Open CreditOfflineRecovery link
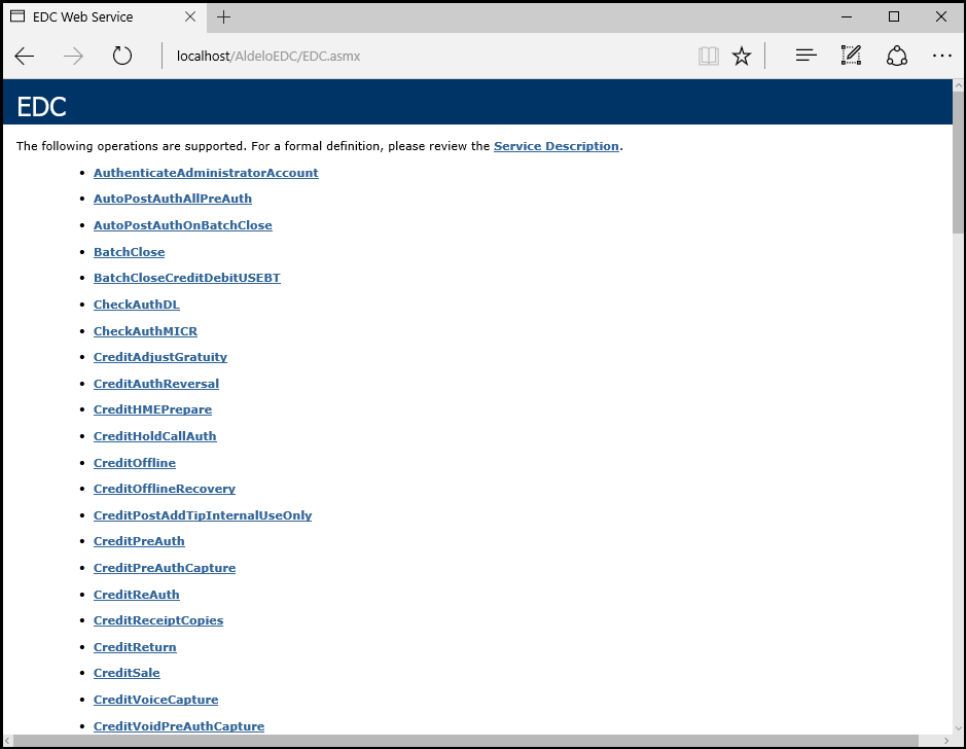Viewport: 966px width, 749px height. click(164, 489)
